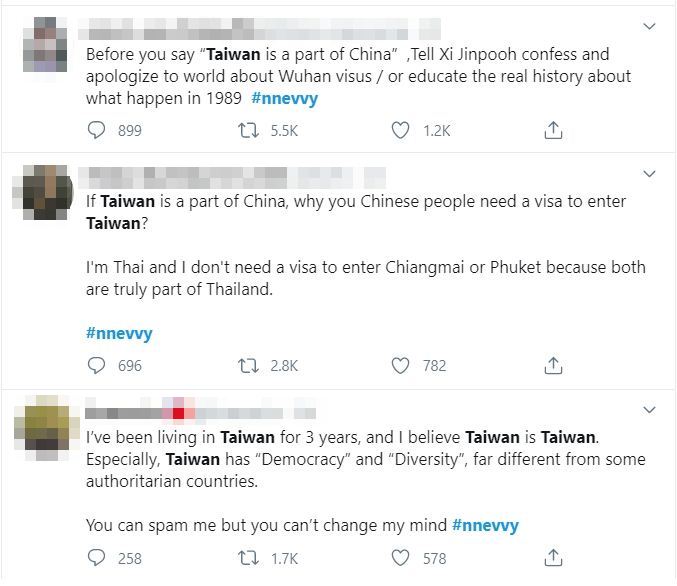The image size is (677, 586).
Task: Open more options on the first tweet
Action: pos(649,27)
